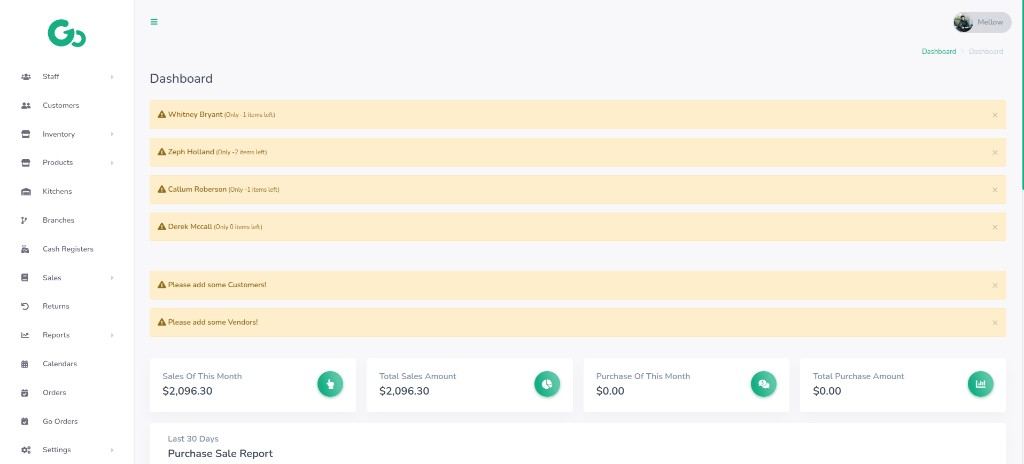Open Go Orders menu item
Image resolution: width=1024 pixels, height=464 pixels.
pyautogui.click(x=60, y=422)
